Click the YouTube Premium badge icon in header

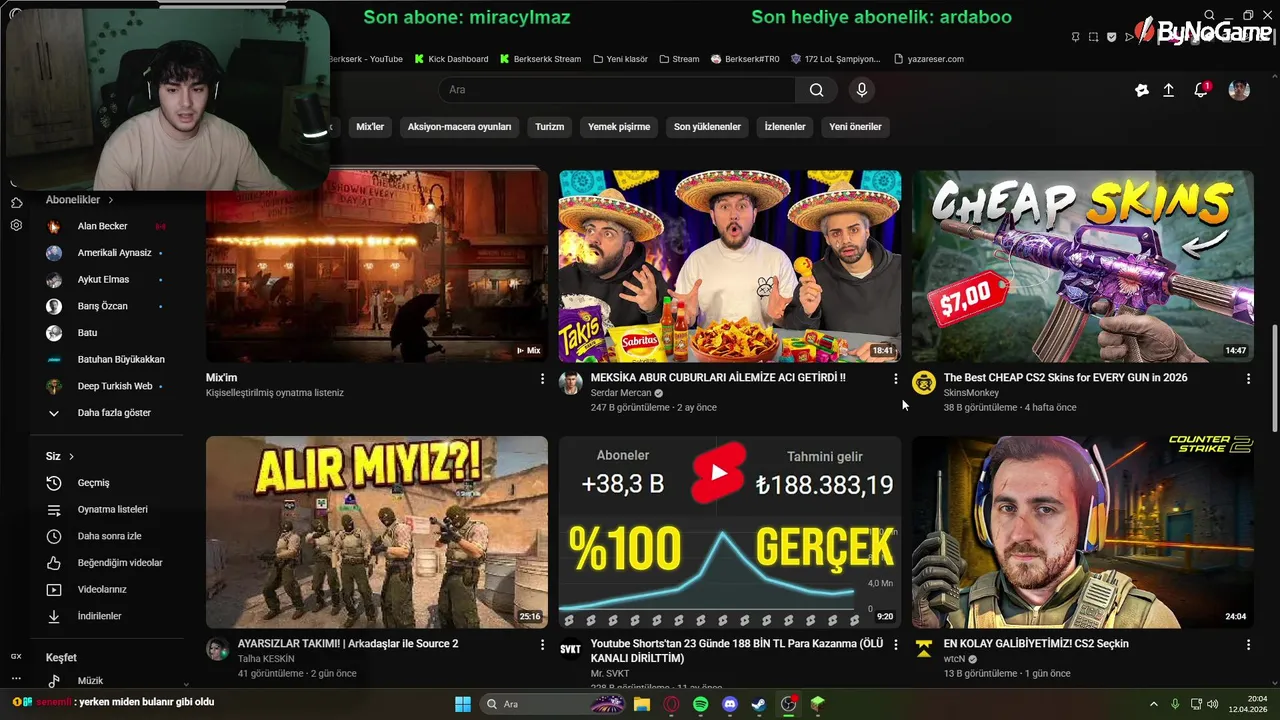[x=1141, y=90]
